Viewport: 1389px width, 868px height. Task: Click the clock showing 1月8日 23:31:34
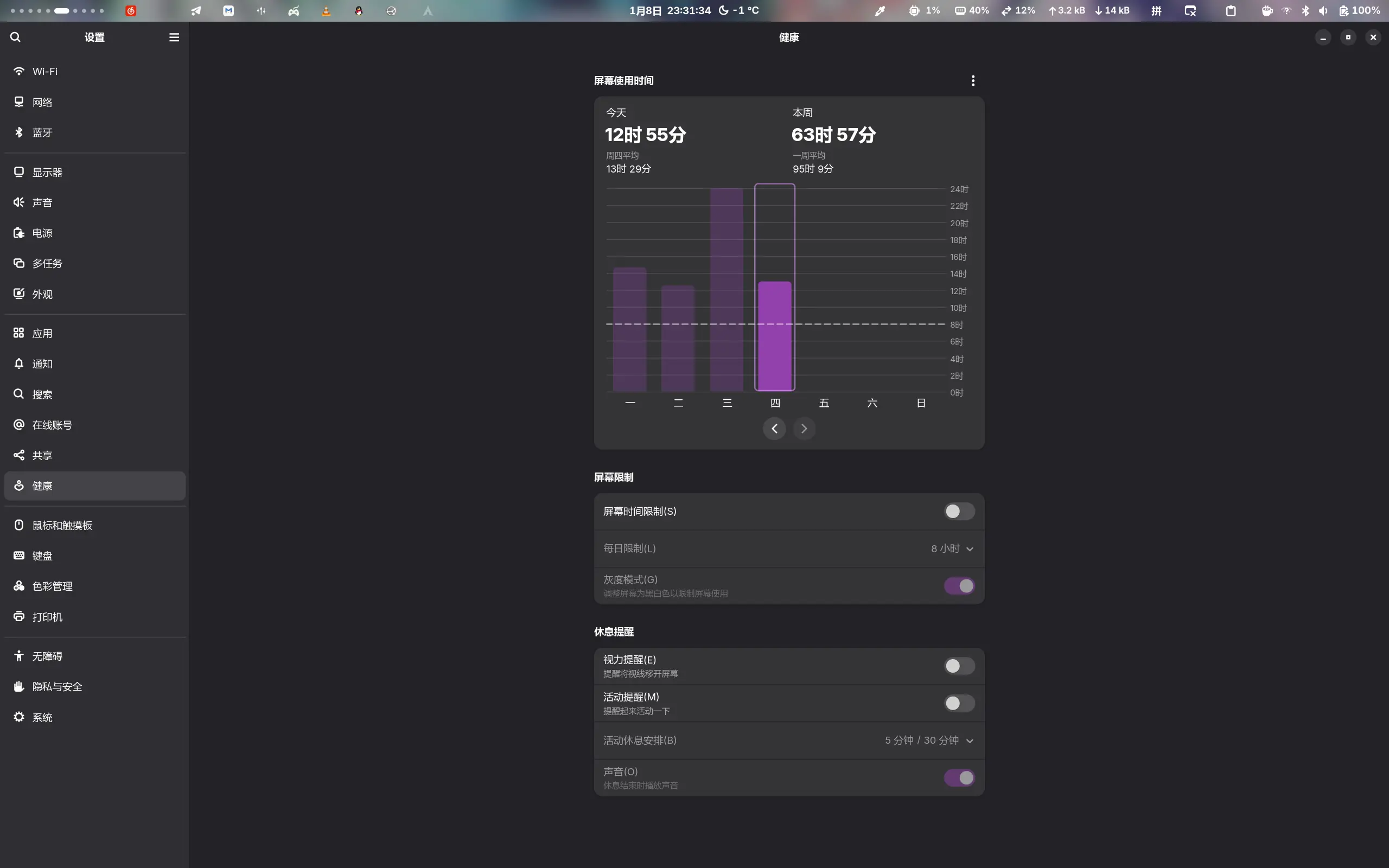pyautogui.click(x=670, y=10)
